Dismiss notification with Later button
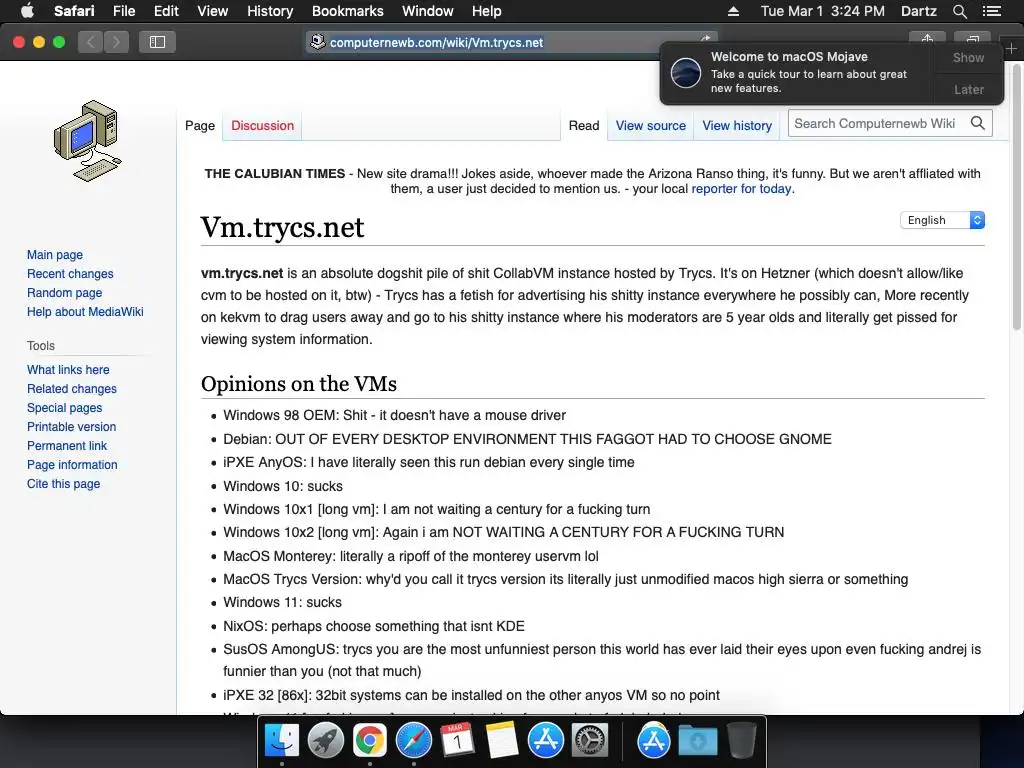This screenshot has height=768, width=1024. (968, 89)
